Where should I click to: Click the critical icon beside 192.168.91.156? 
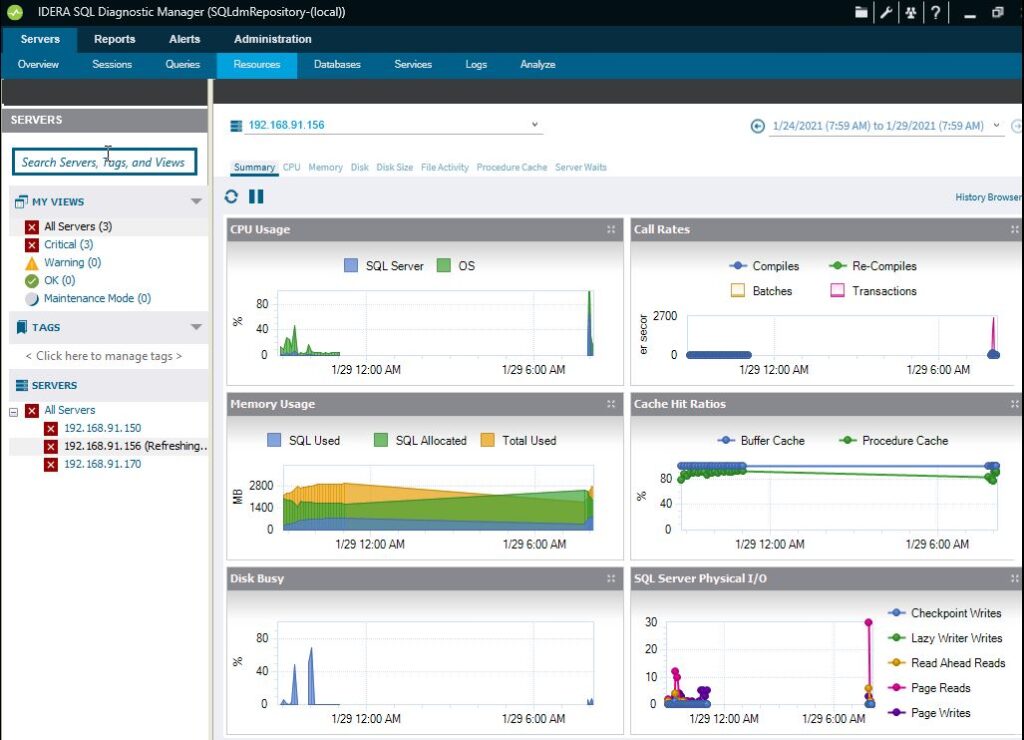coord(51,446)
